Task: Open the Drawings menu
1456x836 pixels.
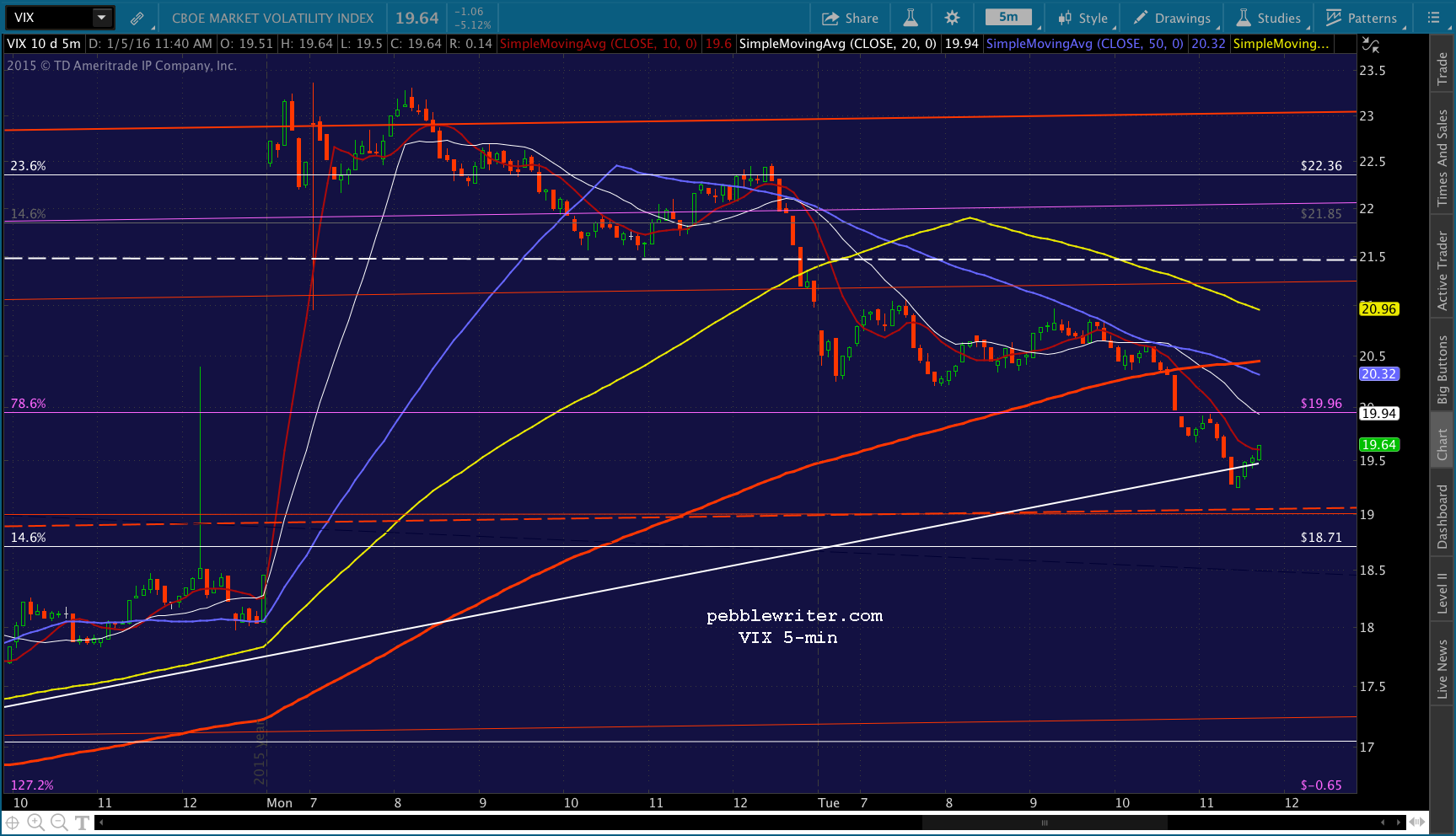Action: click(x=1171, y=18)
